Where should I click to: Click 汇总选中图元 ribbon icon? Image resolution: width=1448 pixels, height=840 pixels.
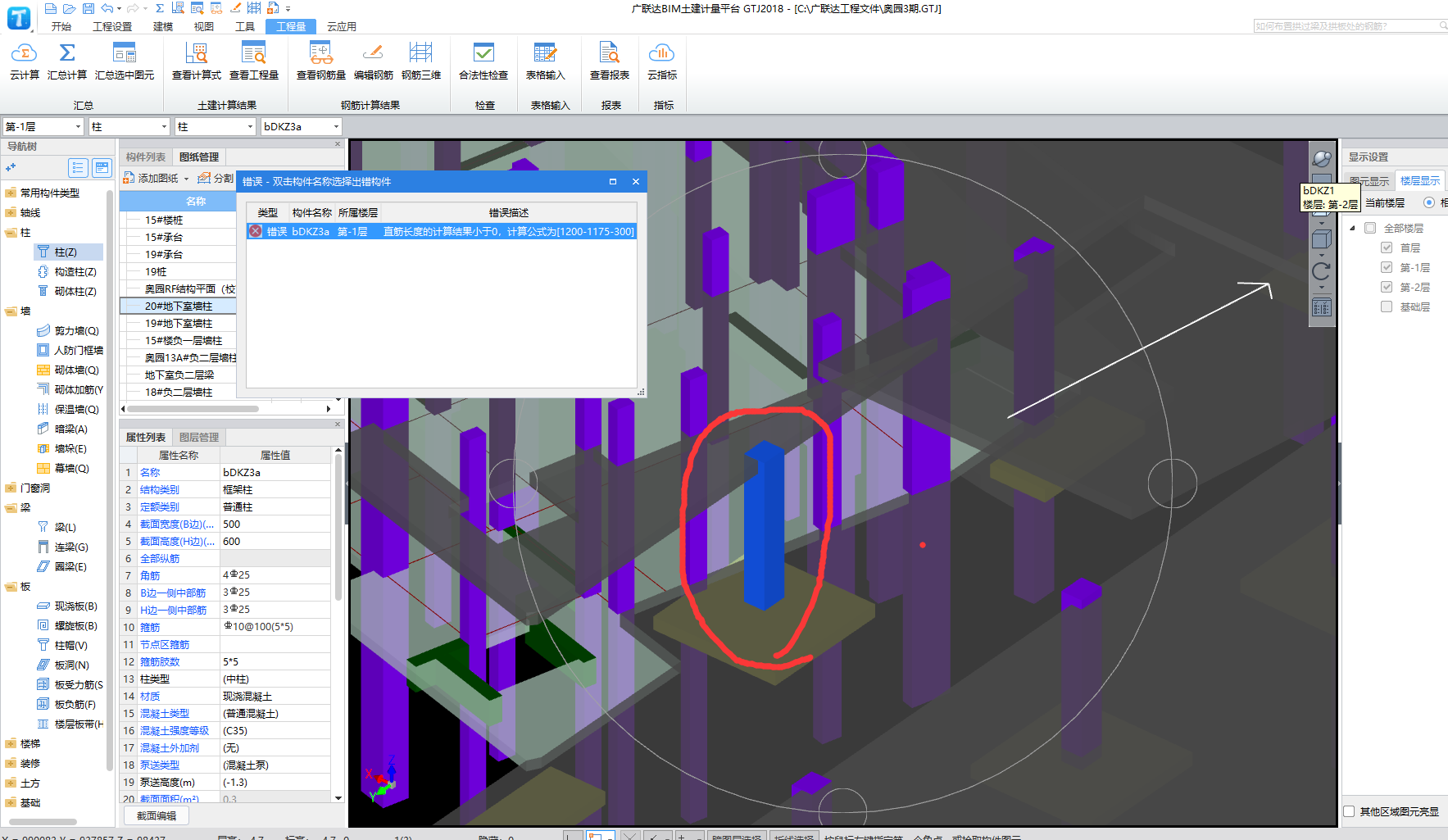[124, 54]
